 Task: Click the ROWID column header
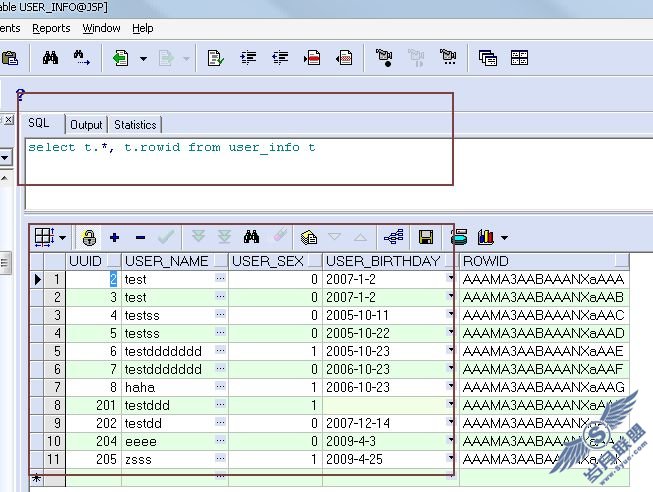(x=544, y=261)
